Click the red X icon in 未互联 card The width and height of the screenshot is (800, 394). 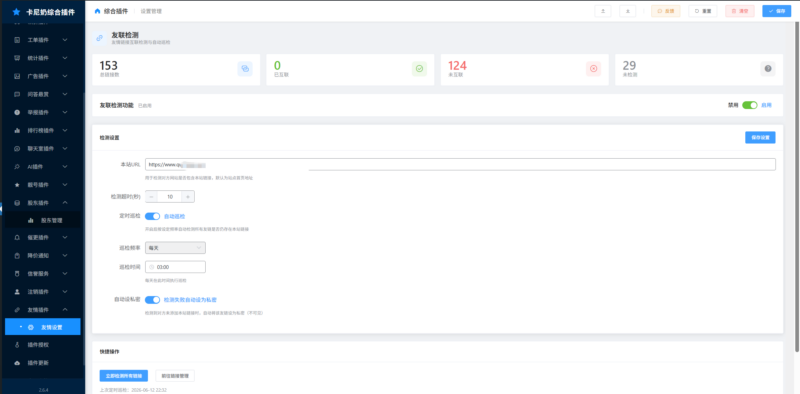pos(593,69)
